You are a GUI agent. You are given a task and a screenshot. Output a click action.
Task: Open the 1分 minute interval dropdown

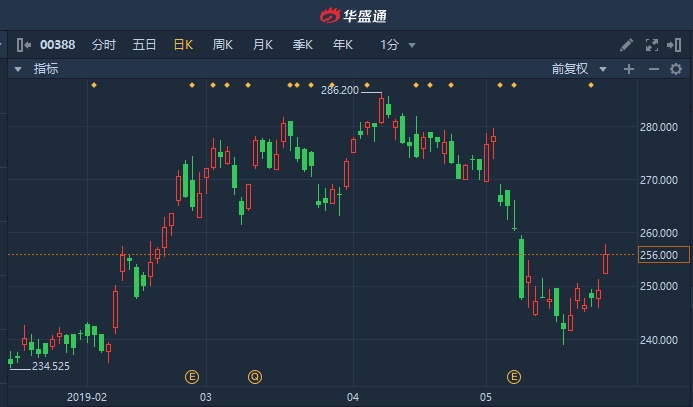coord(398,45)
